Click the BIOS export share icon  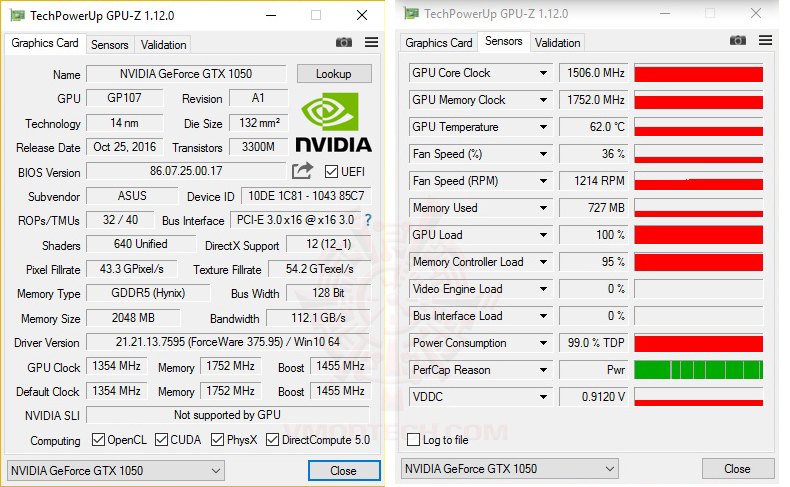302,171
